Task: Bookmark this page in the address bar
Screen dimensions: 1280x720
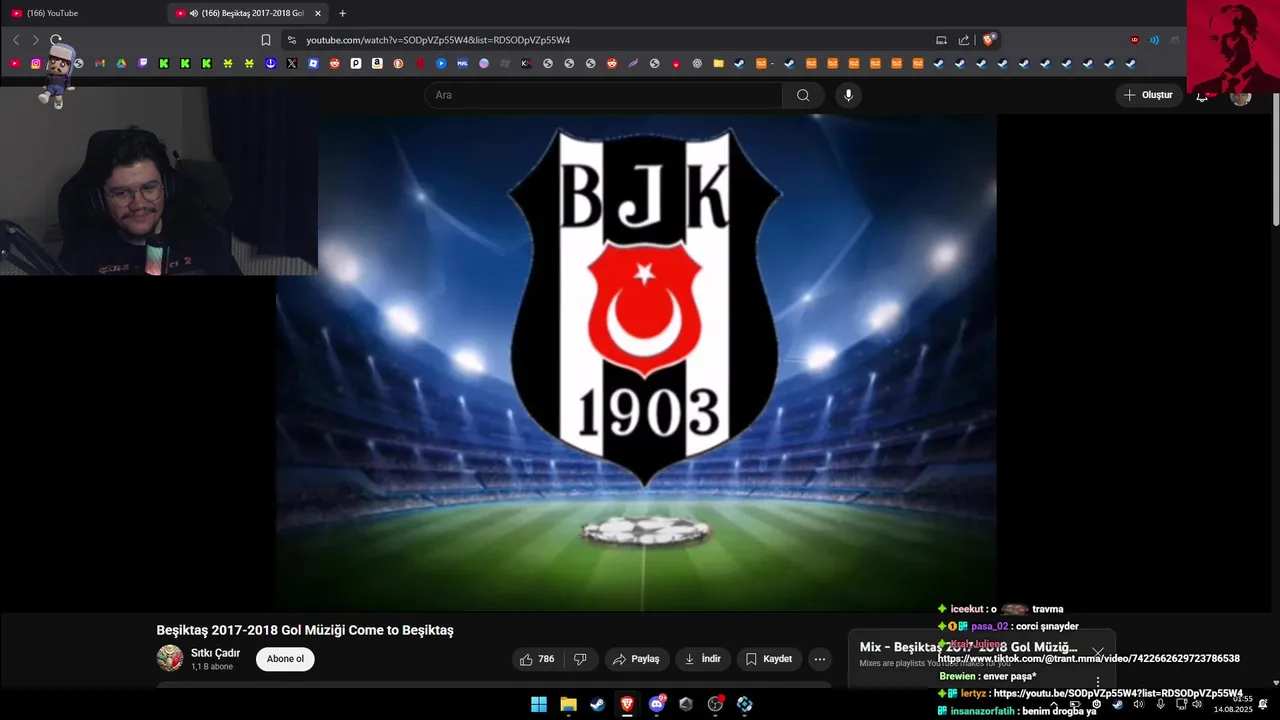Action: tap(265, 40)
